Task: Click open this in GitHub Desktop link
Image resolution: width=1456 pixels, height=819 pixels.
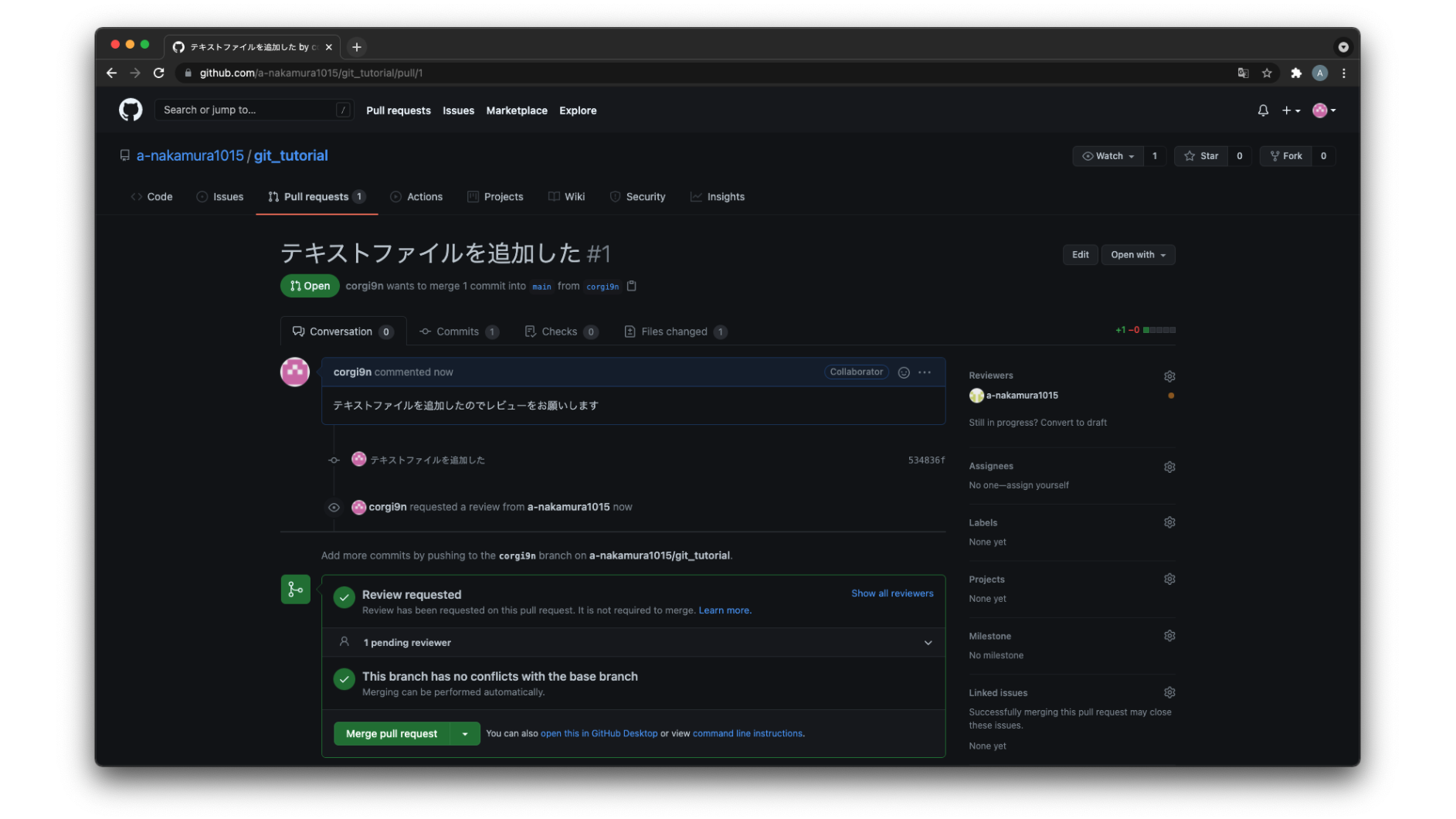Action: [599, 734]
